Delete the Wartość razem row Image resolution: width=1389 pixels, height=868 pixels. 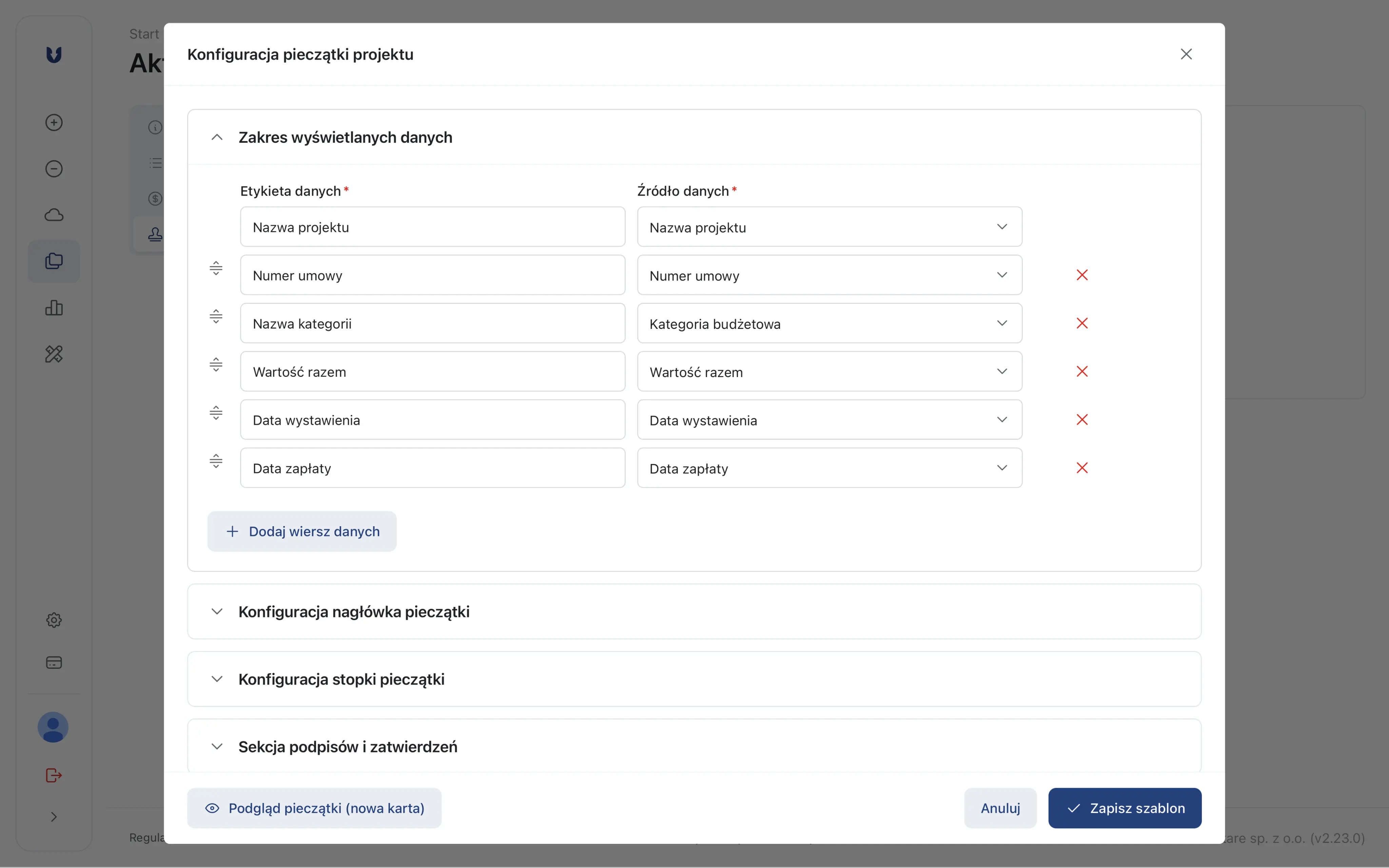1082,371
